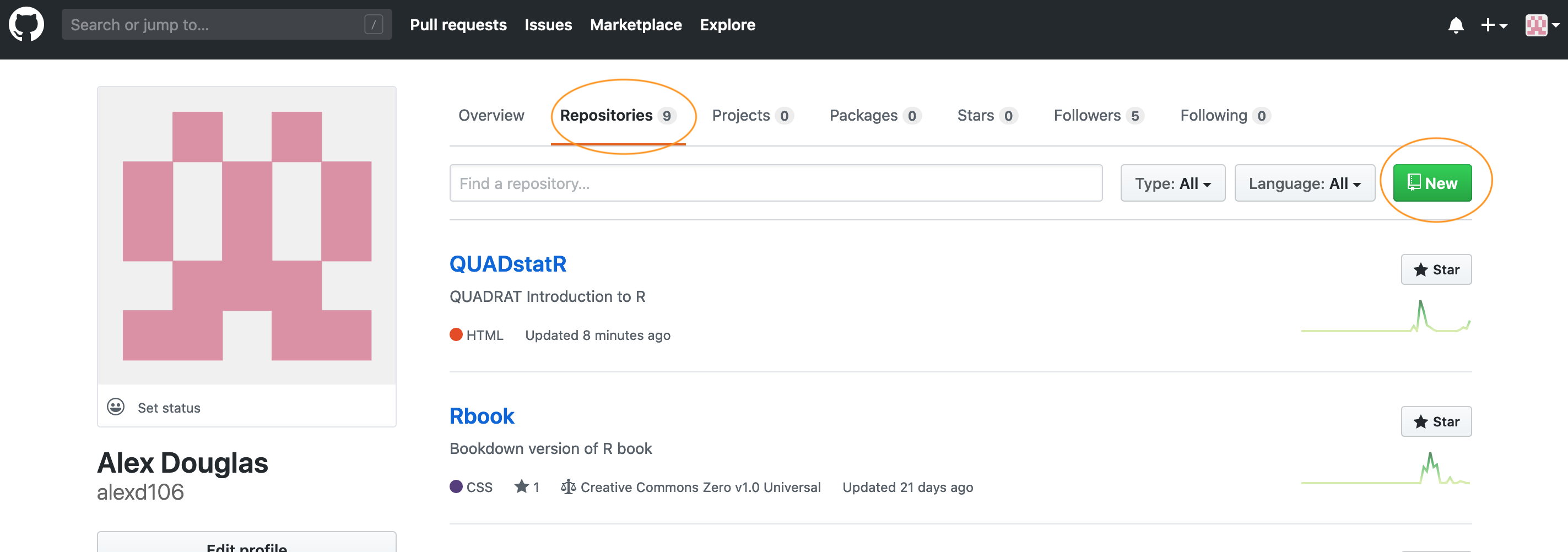This screenshot has width=1568, height=552.
Task: Click the Find a repository field
Action: (775, 183)
